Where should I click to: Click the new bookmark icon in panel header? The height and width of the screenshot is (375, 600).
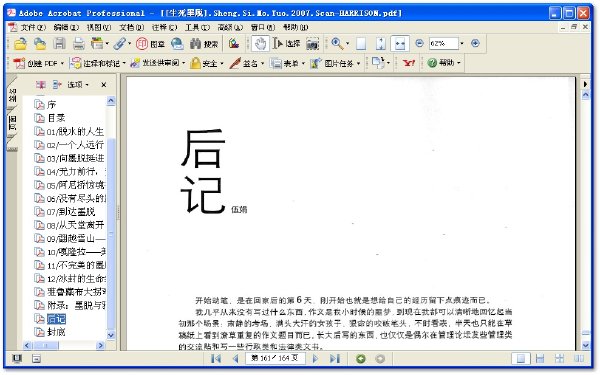[x=41, y=85]
